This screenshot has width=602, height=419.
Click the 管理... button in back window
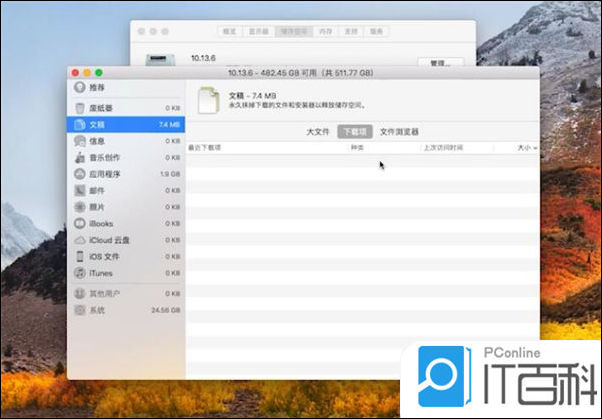click(441, 62)
